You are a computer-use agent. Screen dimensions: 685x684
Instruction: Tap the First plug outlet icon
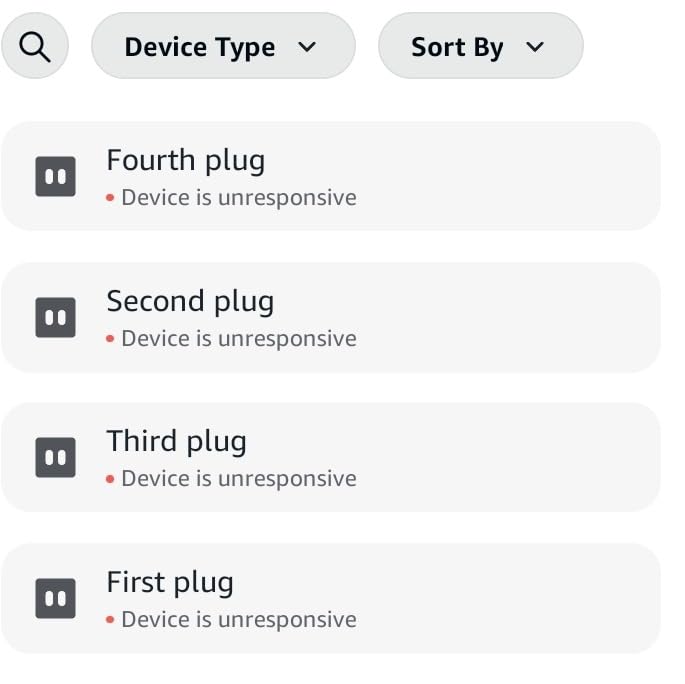(56, 599)
